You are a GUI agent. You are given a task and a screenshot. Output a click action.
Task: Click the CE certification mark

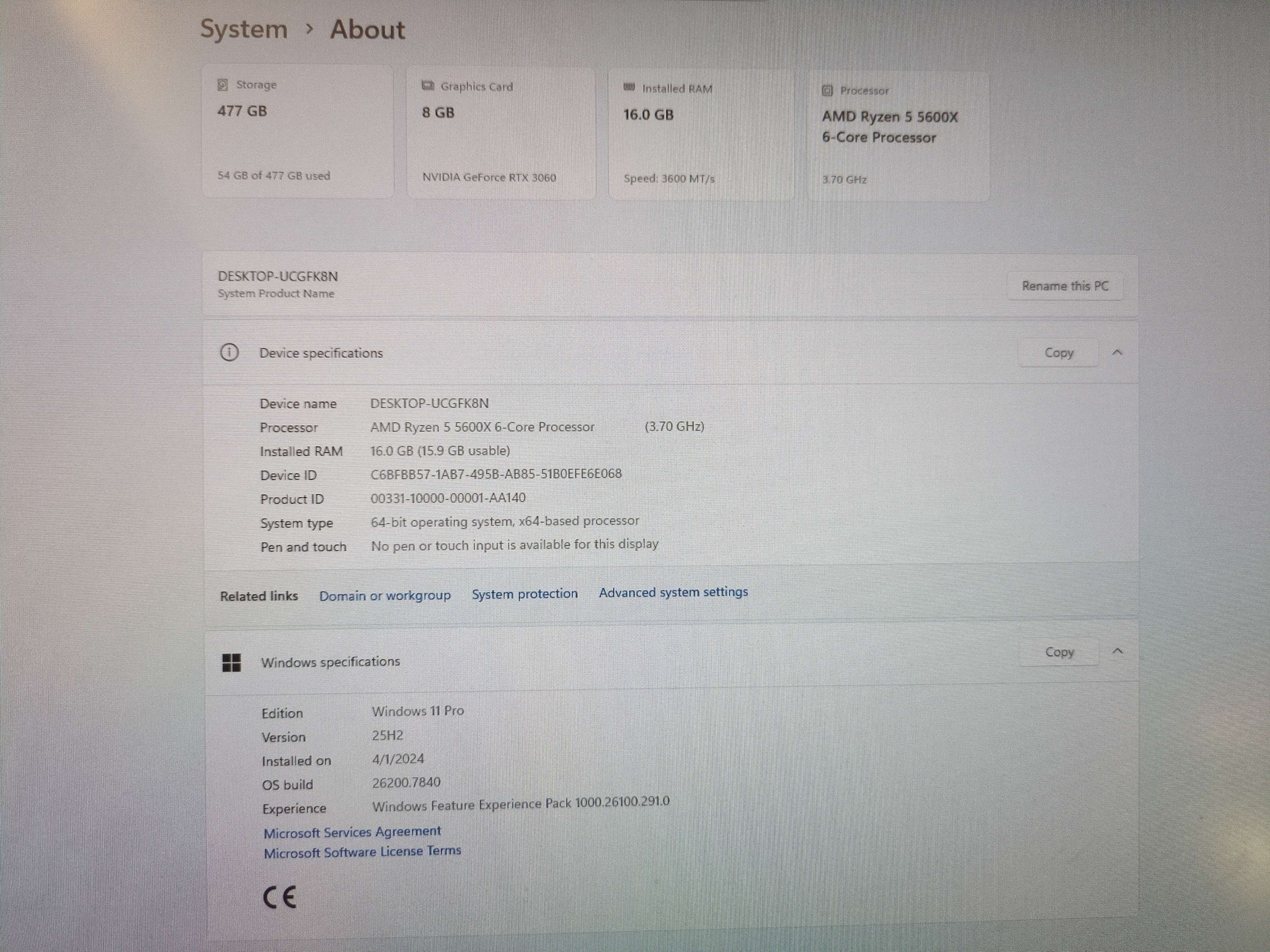click(280, 897)
